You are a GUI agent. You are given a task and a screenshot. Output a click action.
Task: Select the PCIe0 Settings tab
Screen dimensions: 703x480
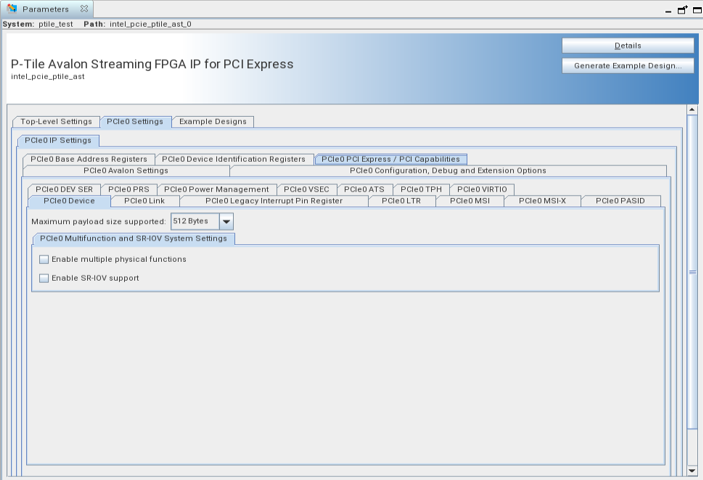135,121
